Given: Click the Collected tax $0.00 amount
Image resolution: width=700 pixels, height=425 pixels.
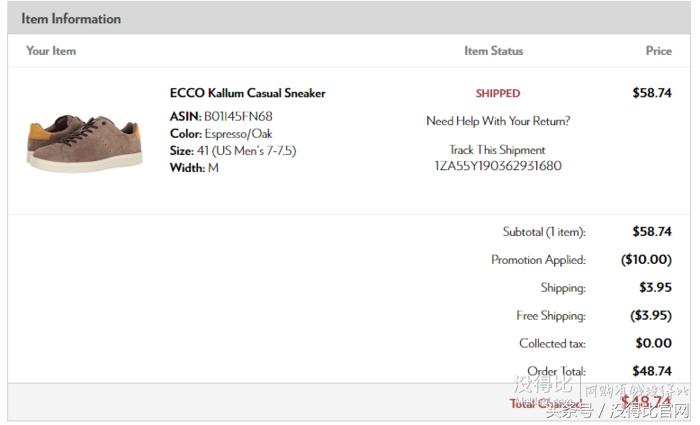Looking at the screenshot, I should [x=653, y=343].
